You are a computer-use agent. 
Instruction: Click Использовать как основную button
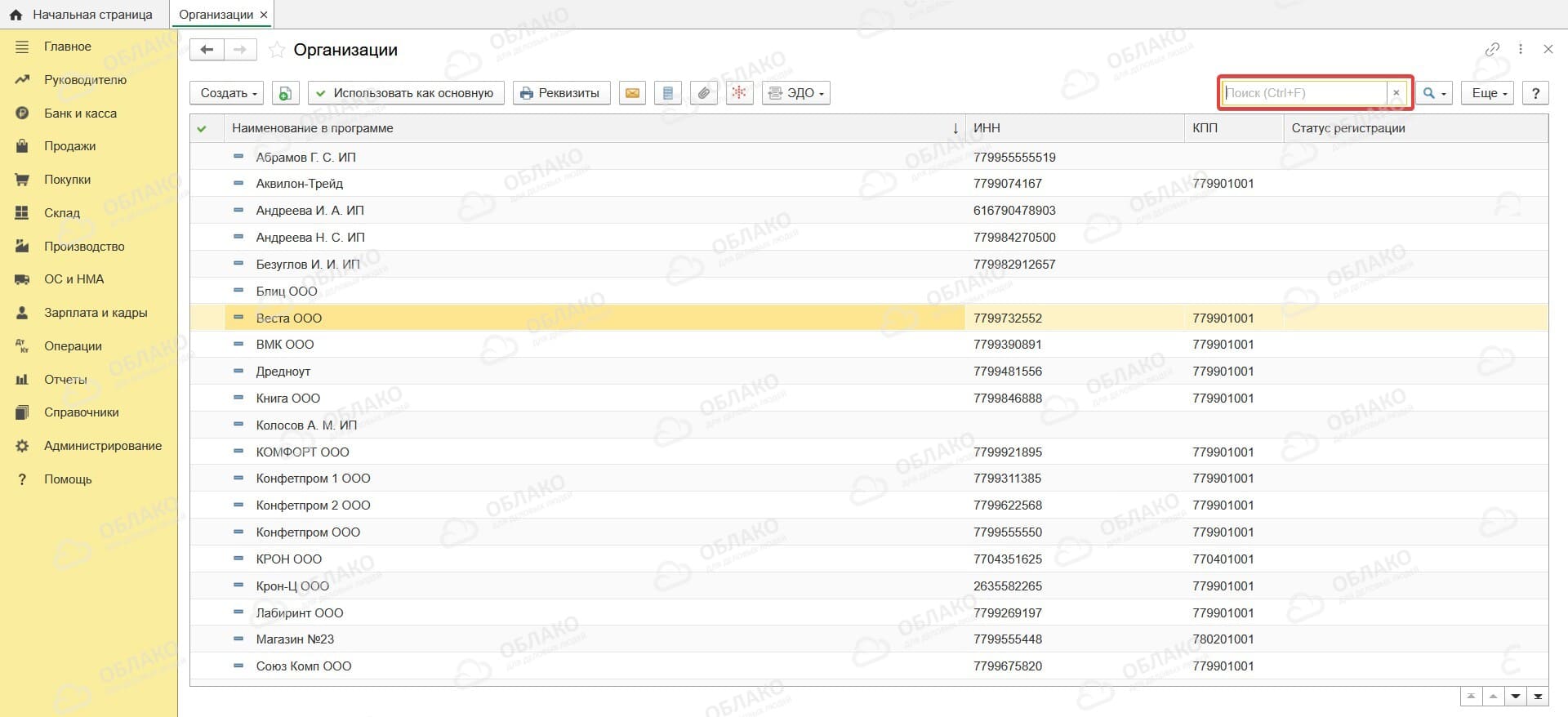pyautogui.click(x=406, y=93)
